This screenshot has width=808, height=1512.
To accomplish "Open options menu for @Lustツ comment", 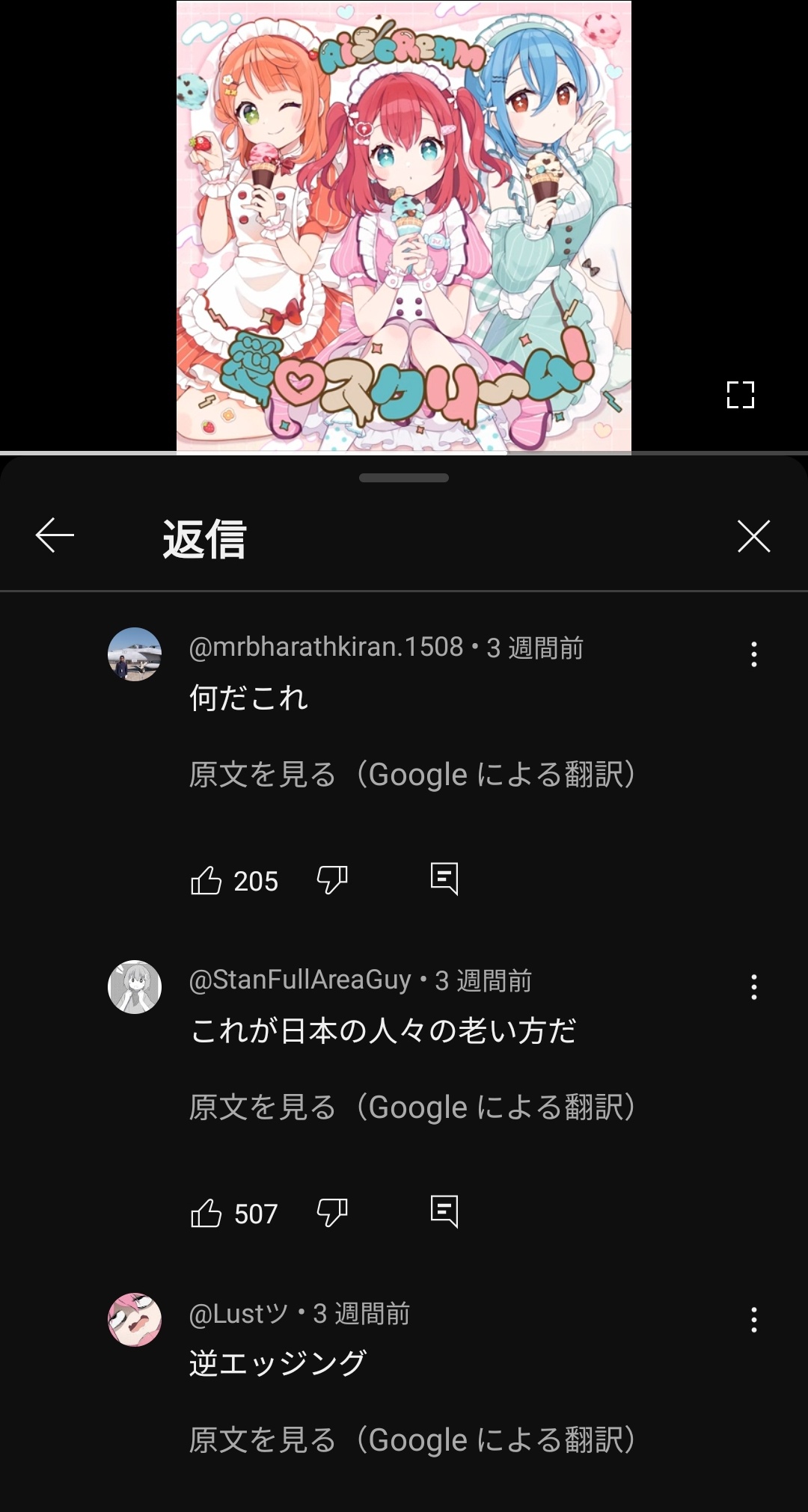I will [x=753, y=1320].
